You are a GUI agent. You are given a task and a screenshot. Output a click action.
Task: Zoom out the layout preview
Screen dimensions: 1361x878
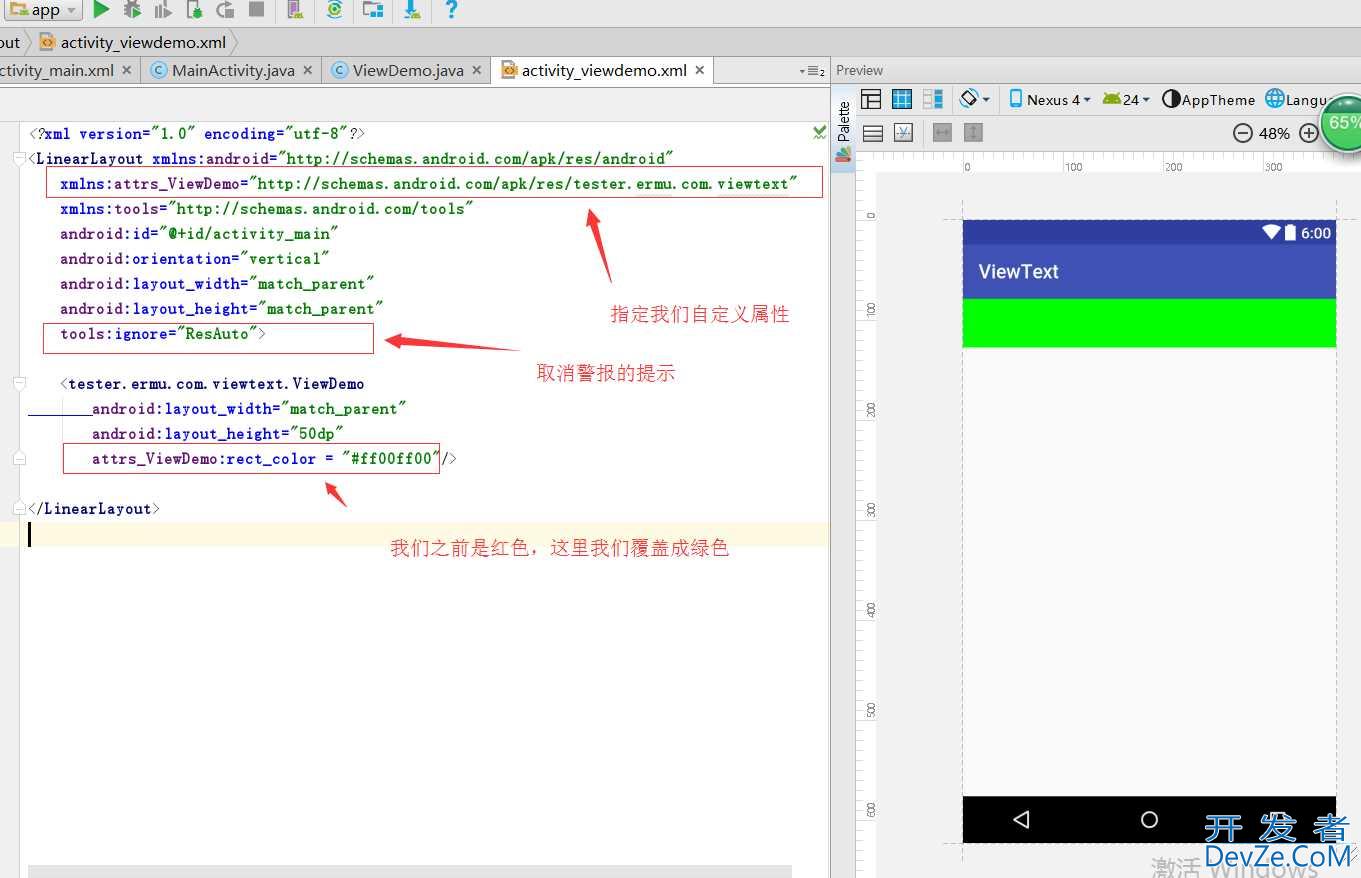1243,133
